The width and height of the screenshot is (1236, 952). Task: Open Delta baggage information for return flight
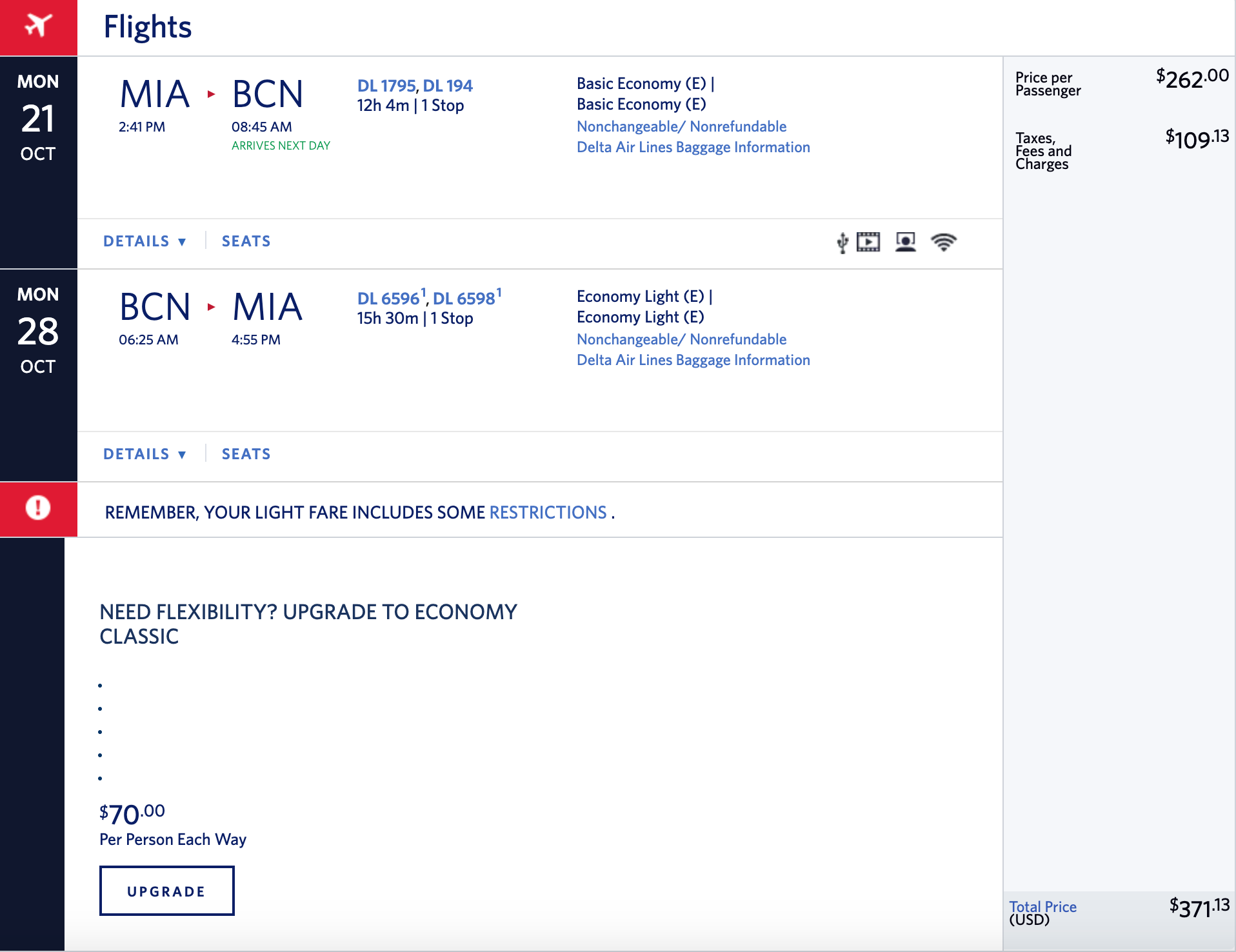693,360
